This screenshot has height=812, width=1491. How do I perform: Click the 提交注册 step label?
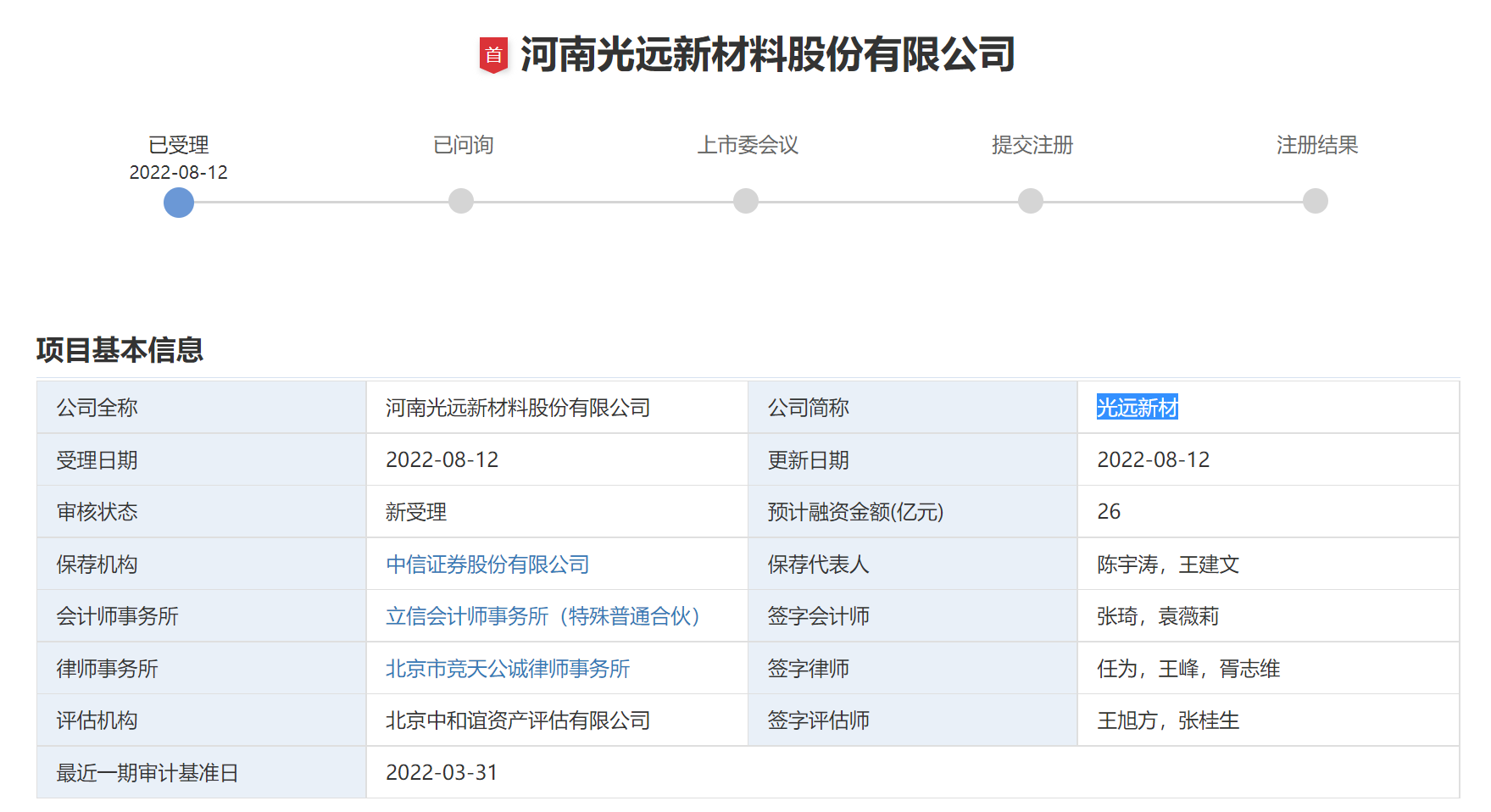click(x=1032, y=145)
